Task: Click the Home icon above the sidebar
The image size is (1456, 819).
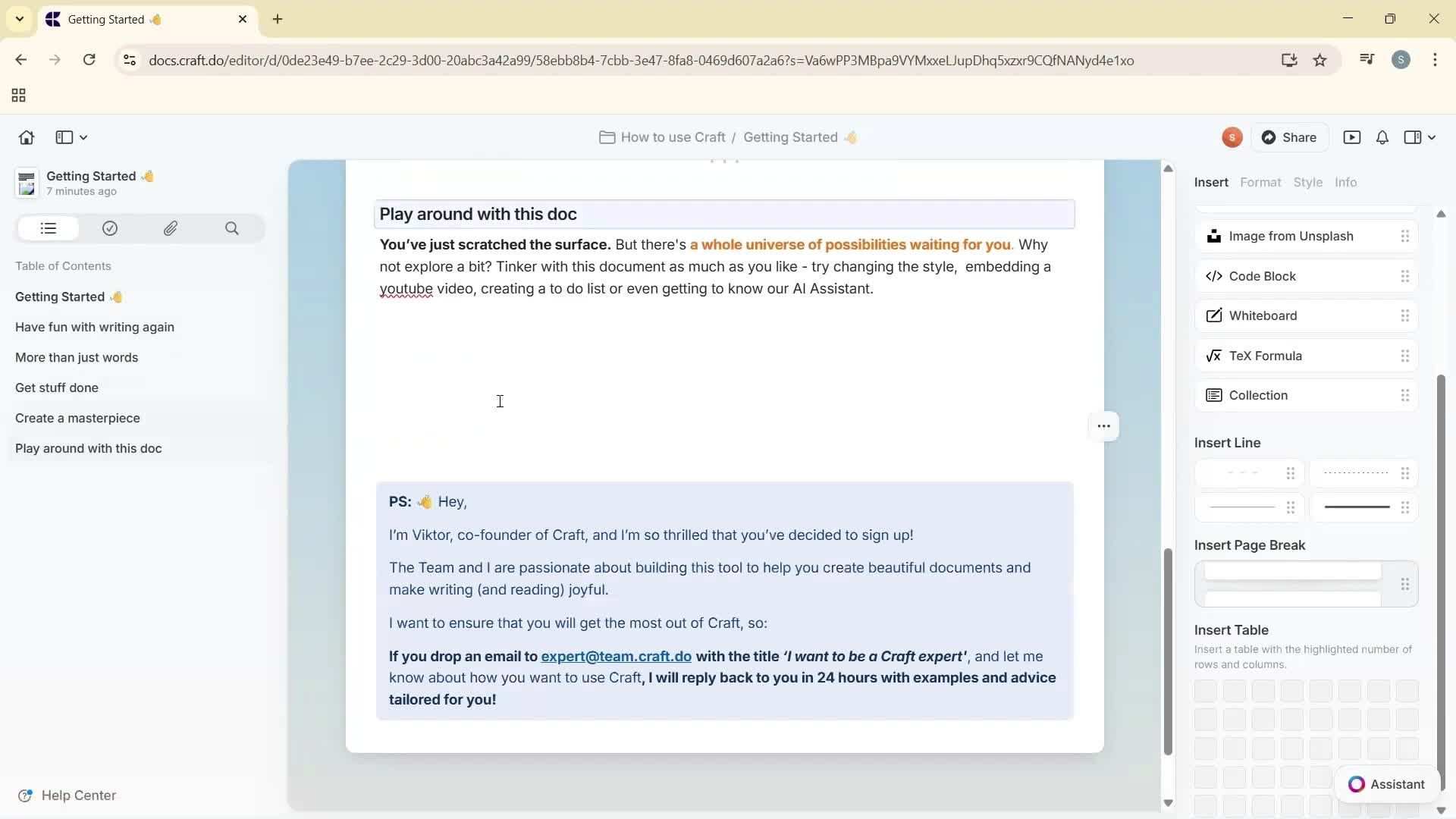Action: tap(26, 137)
